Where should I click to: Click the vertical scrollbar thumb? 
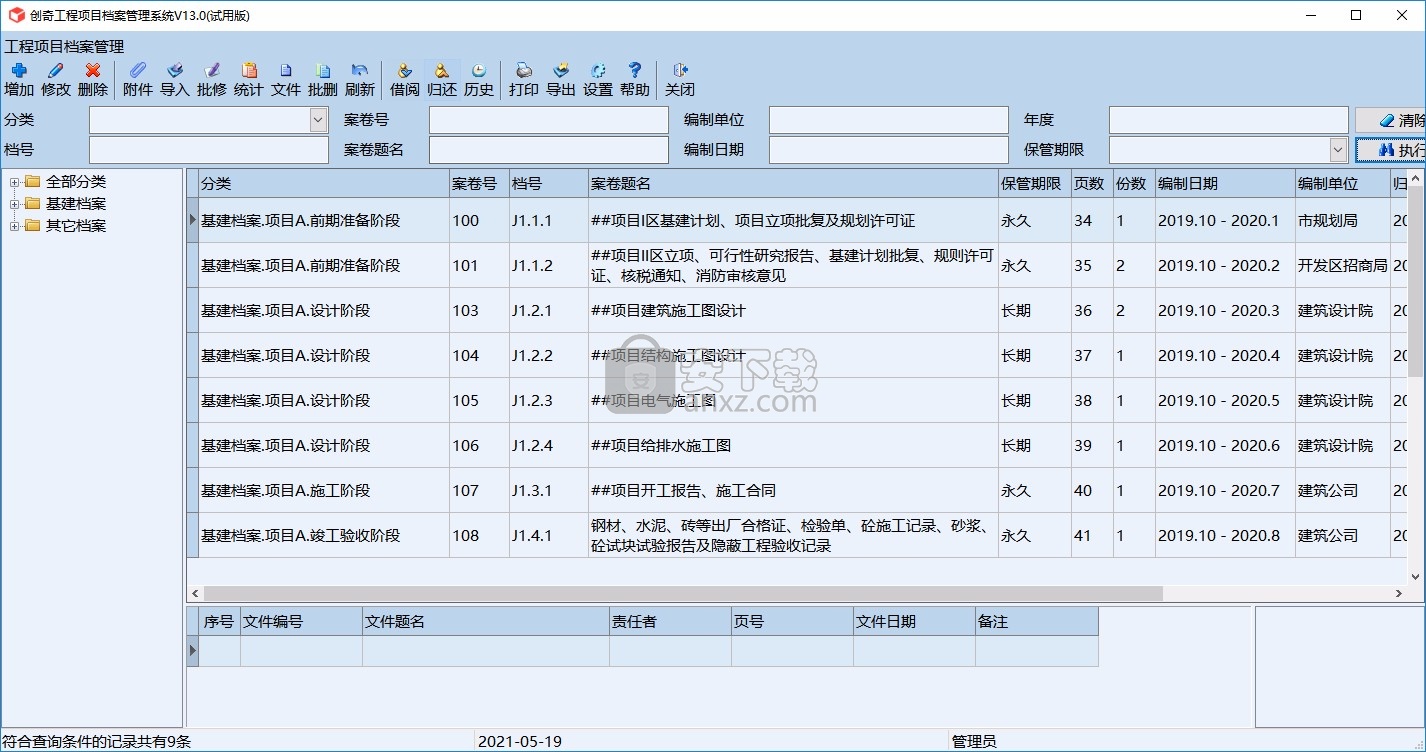click(x=1416, y=281)
